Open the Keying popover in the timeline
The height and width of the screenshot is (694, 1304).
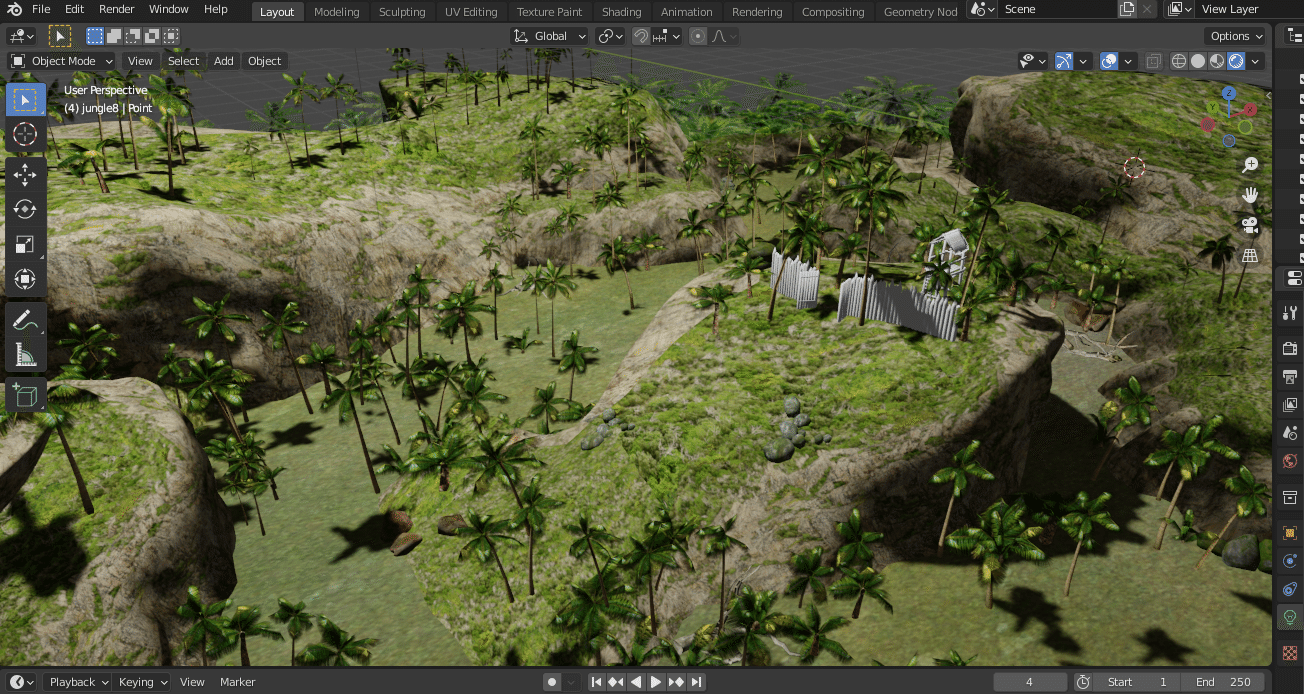(142, 682)
